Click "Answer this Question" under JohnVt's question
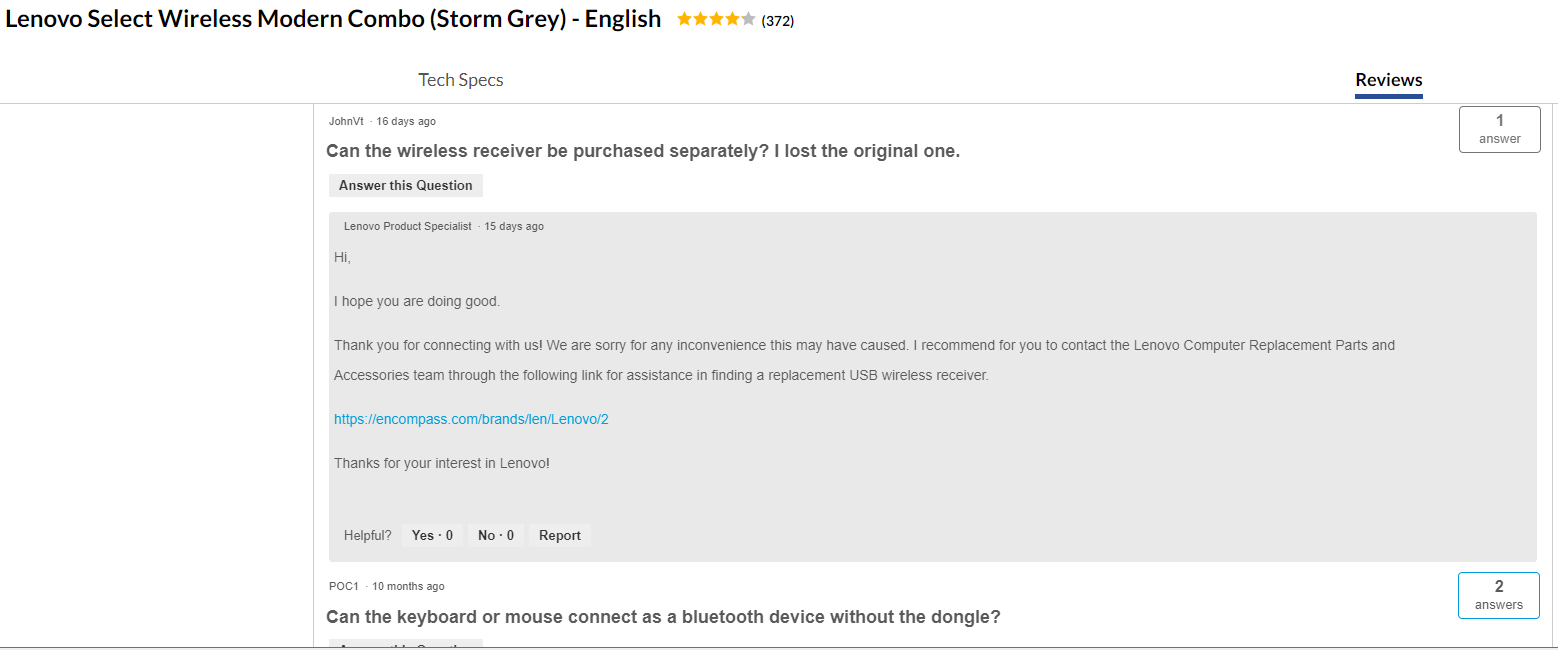This screenshot has width=1558, height=650. coord(405,185)
